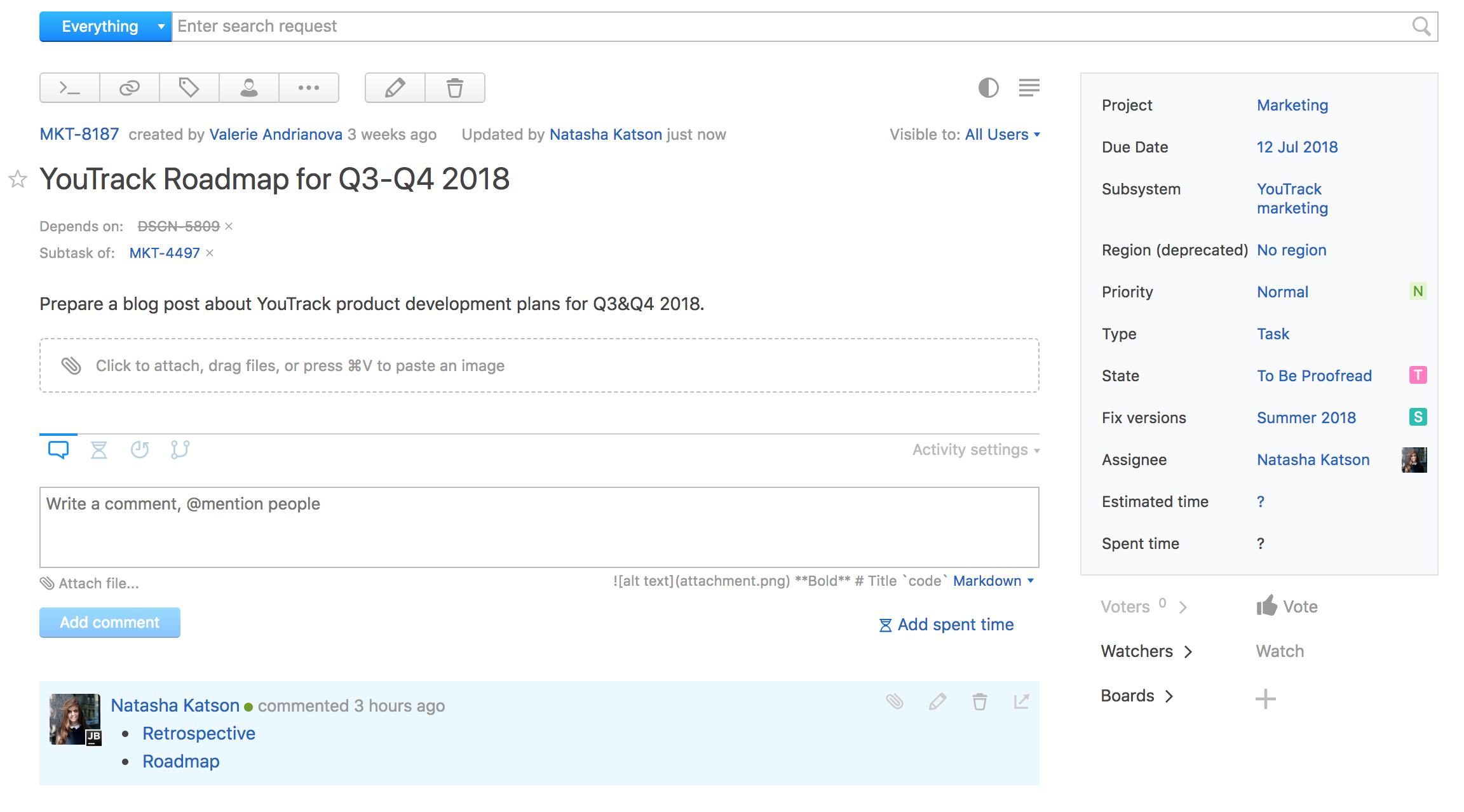
Task: Click the green N priority badge
Action: point(1418,292)
